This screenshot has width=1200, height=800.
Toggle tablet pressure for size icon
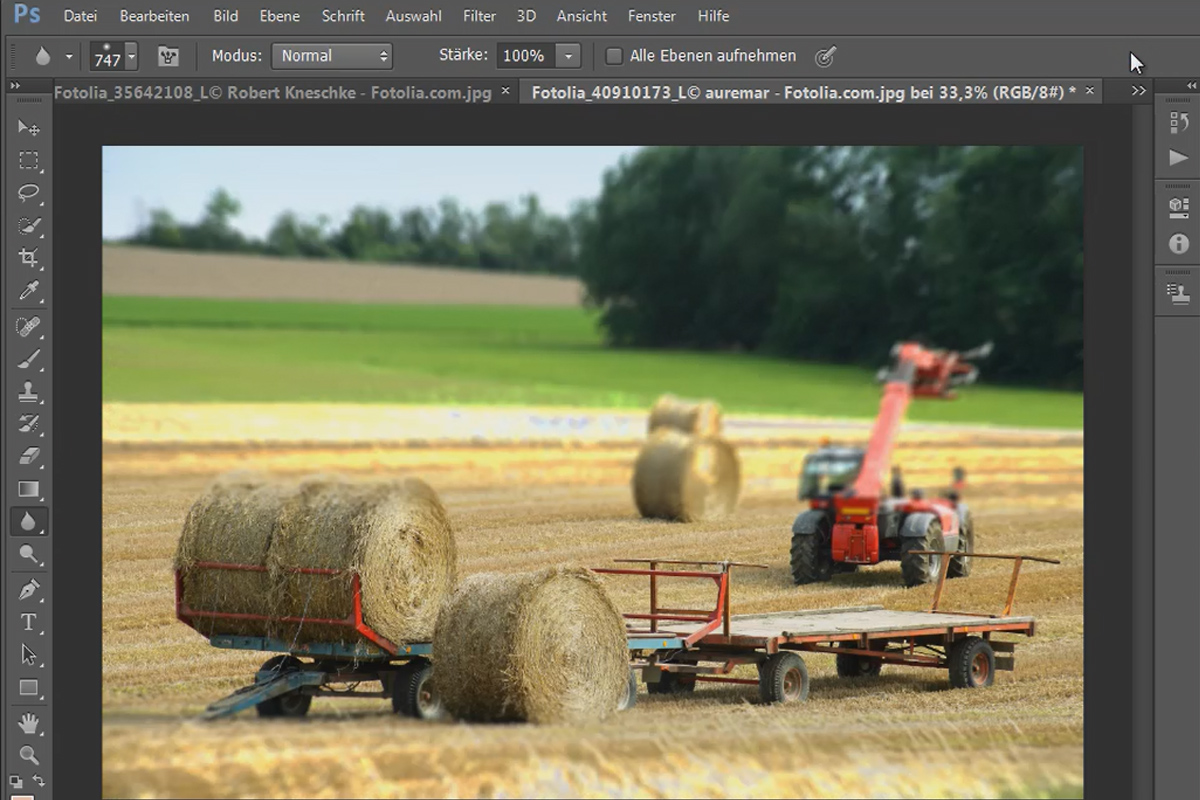pyautogui.click(x=825, y=56)
